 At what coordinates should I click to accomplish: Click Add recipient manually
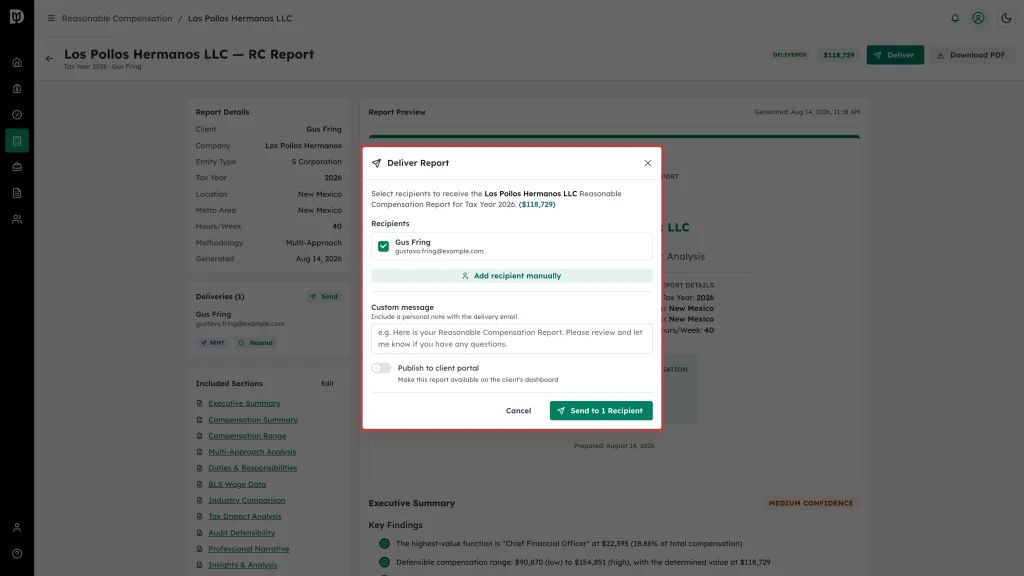point(511,276)
